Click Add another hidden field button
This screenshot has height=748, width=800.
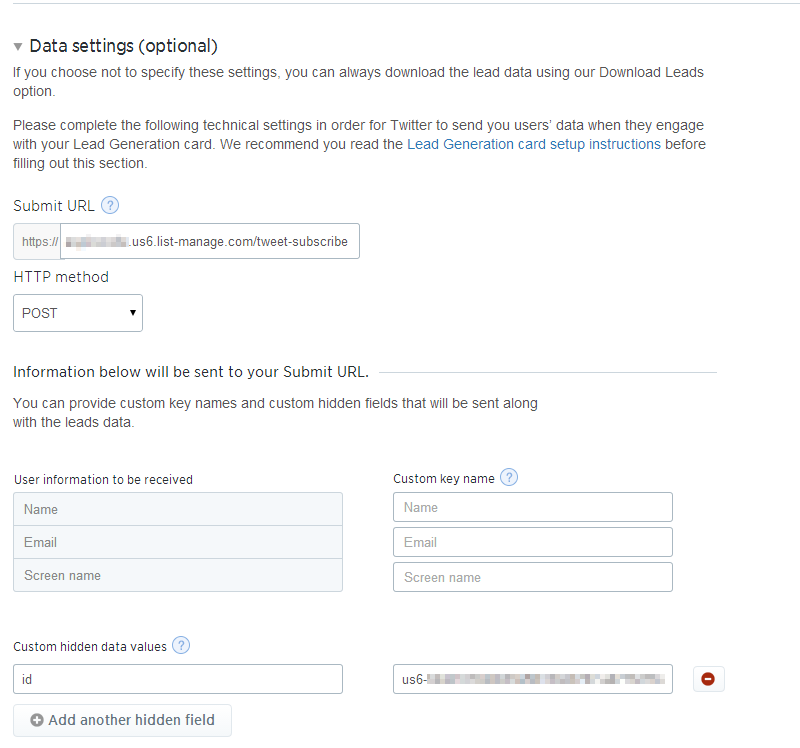(122, 720)
